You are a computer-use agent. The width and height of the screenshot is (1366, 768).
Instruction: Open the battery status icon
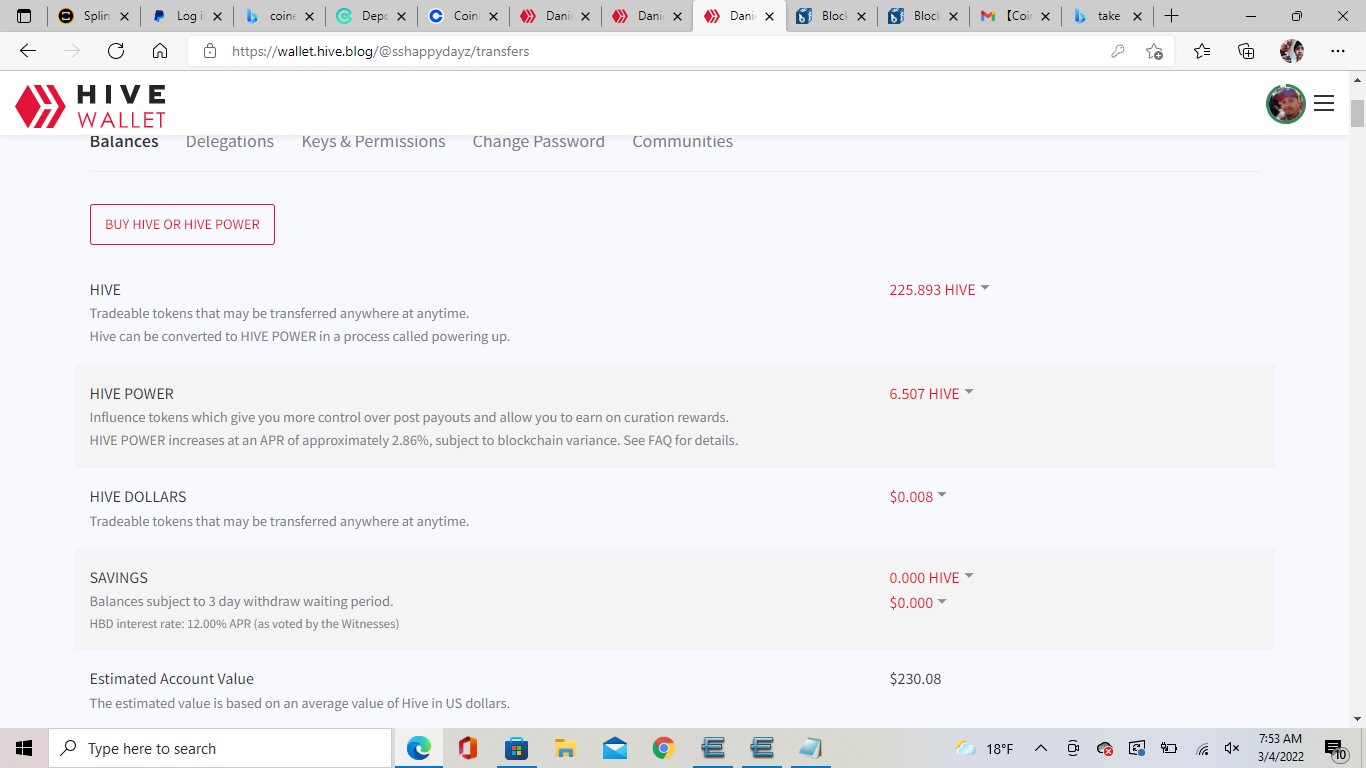click(1169, 748)
